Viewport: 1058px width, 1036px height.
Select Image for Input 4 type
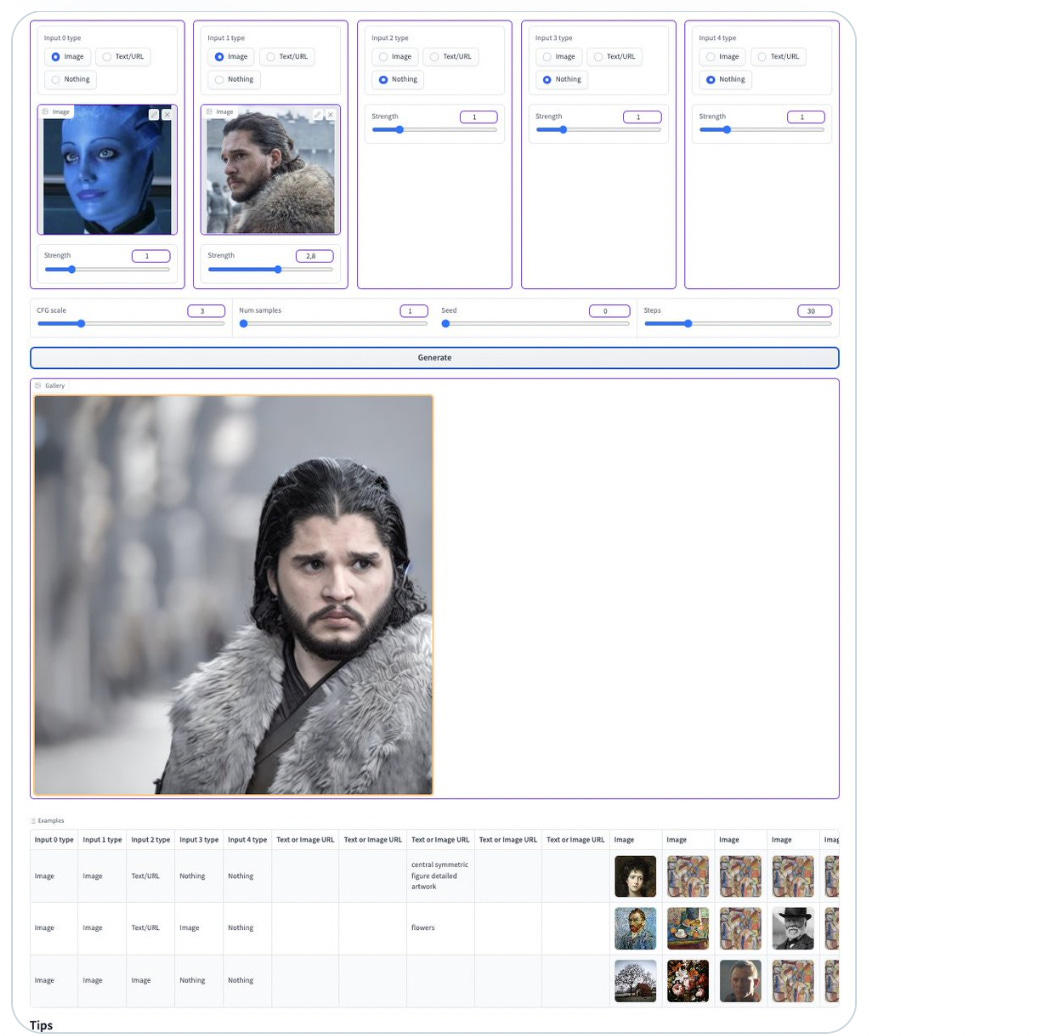click(x=722, y=57)
